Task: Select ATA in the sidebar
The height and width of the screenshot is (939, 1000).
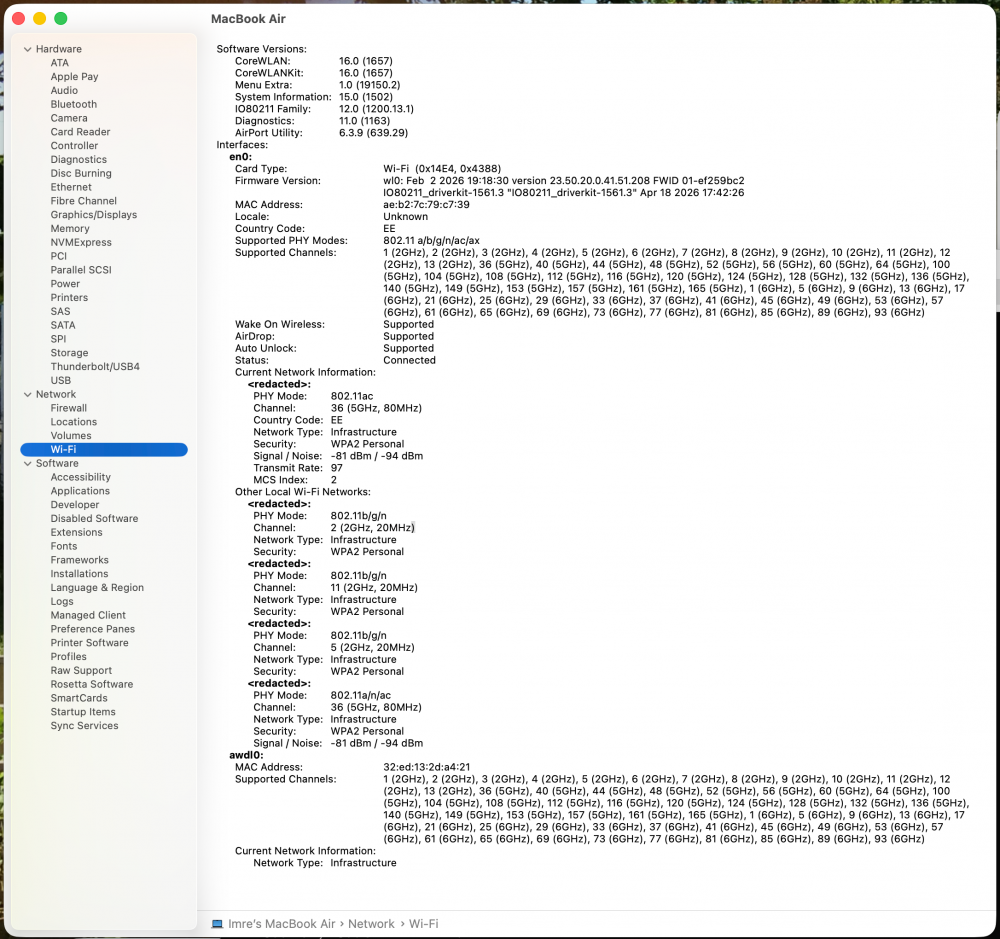Action: [60, 63]
